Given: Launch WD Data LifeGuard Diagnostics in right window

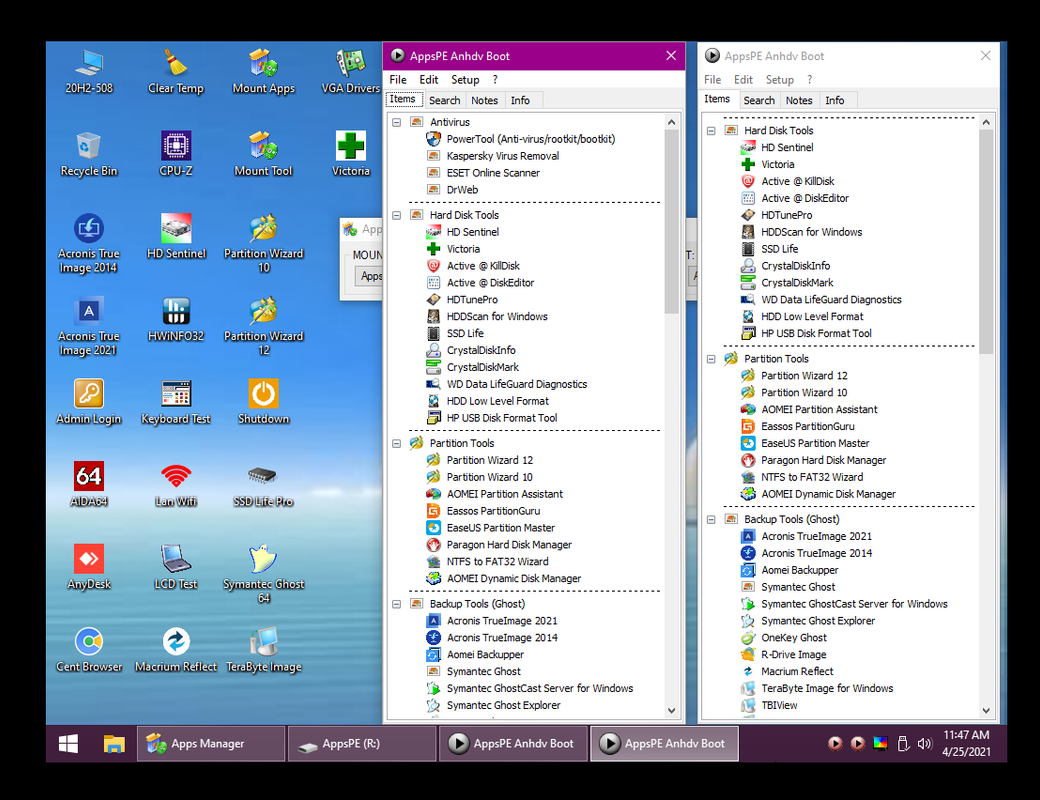Looking at the screenshot, I should pos(831,300).
